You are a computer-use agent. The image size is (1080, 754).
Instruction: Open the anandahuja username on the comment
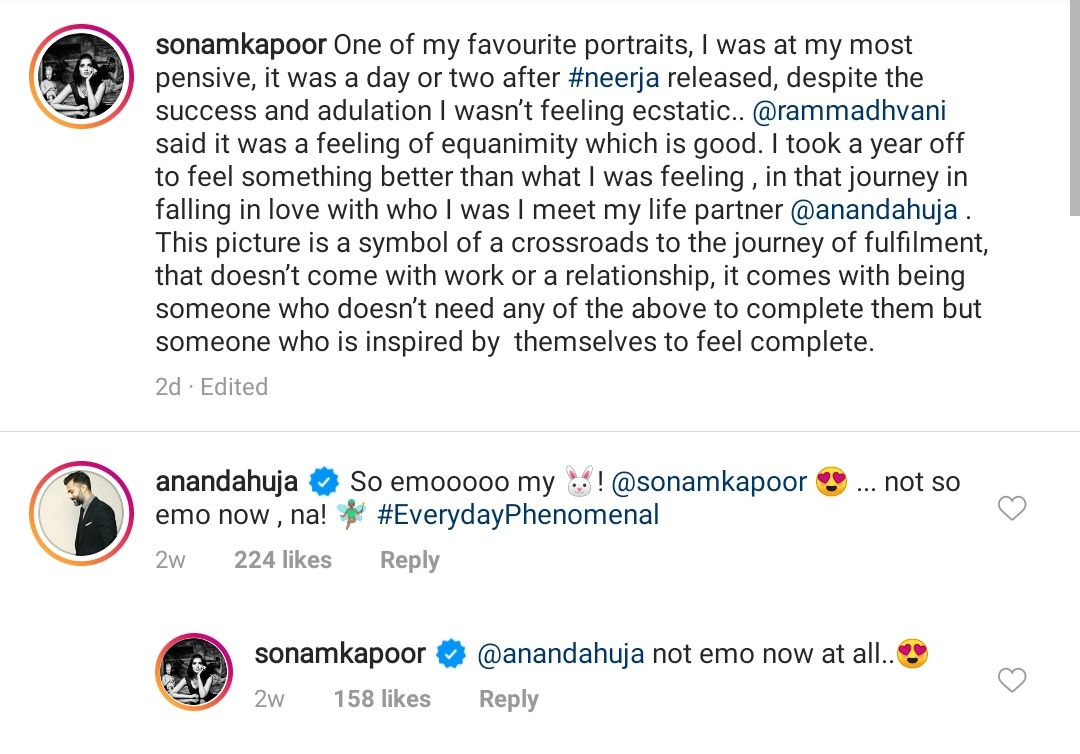pyautogui.click(x=227, y=482)
